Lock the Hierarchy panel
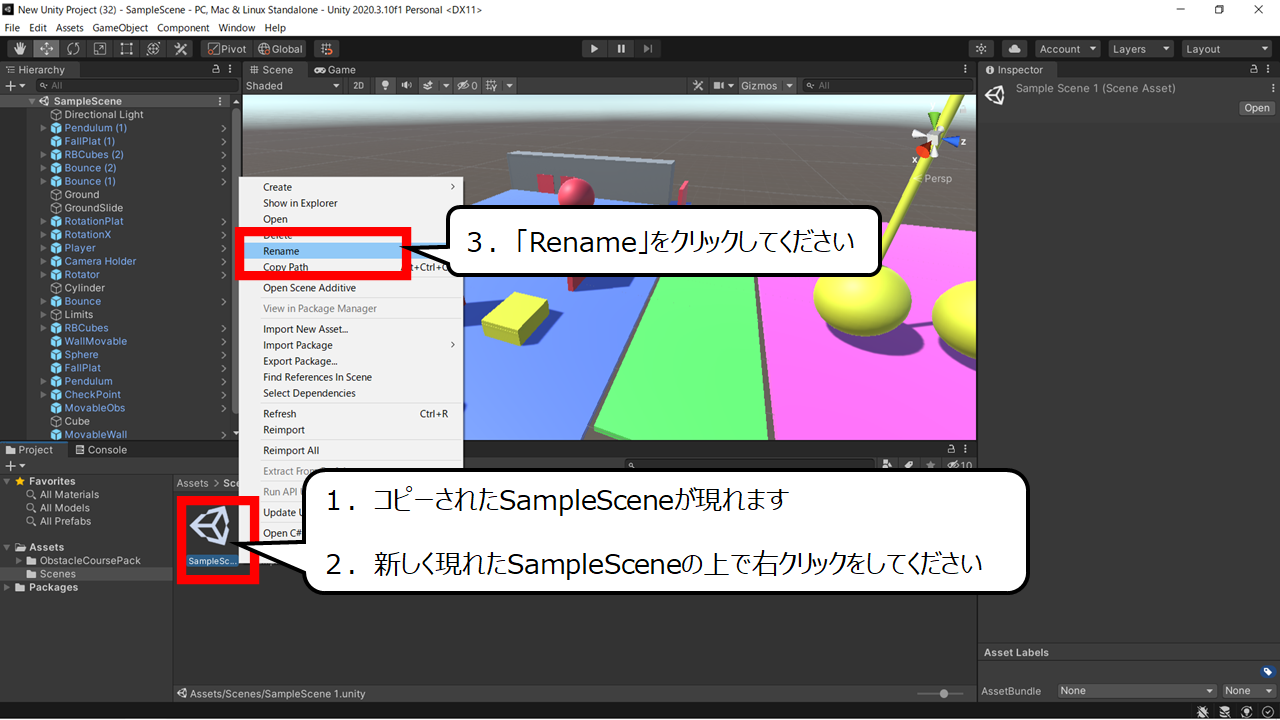The image size is (1280, 720). [217, 70]
